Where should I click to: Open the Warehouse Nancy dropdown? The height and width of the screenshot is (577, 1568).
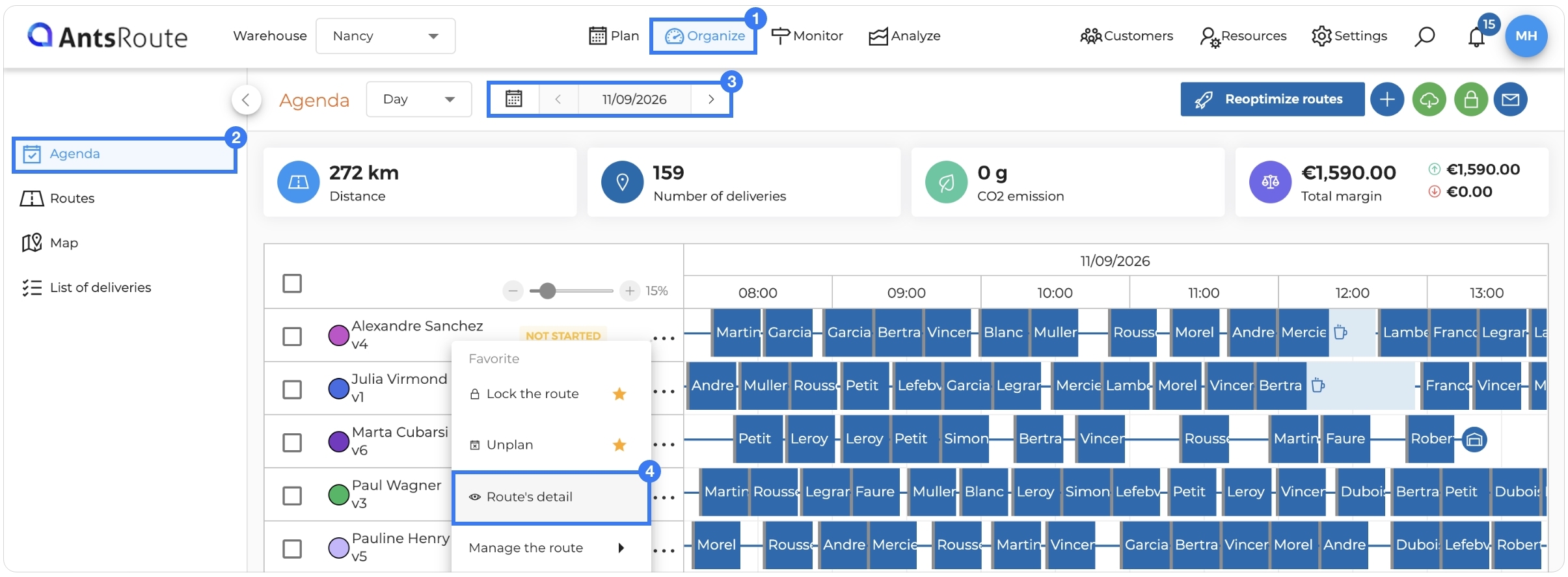385,36
